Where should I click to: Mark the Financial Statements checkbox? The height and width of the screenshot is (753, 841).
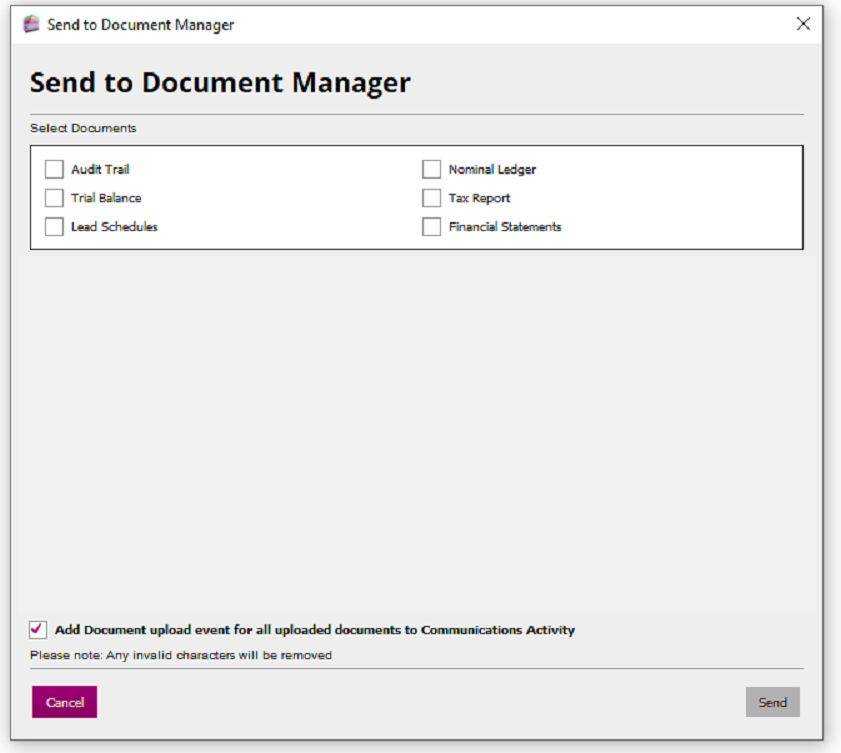[x=431, y=226]
